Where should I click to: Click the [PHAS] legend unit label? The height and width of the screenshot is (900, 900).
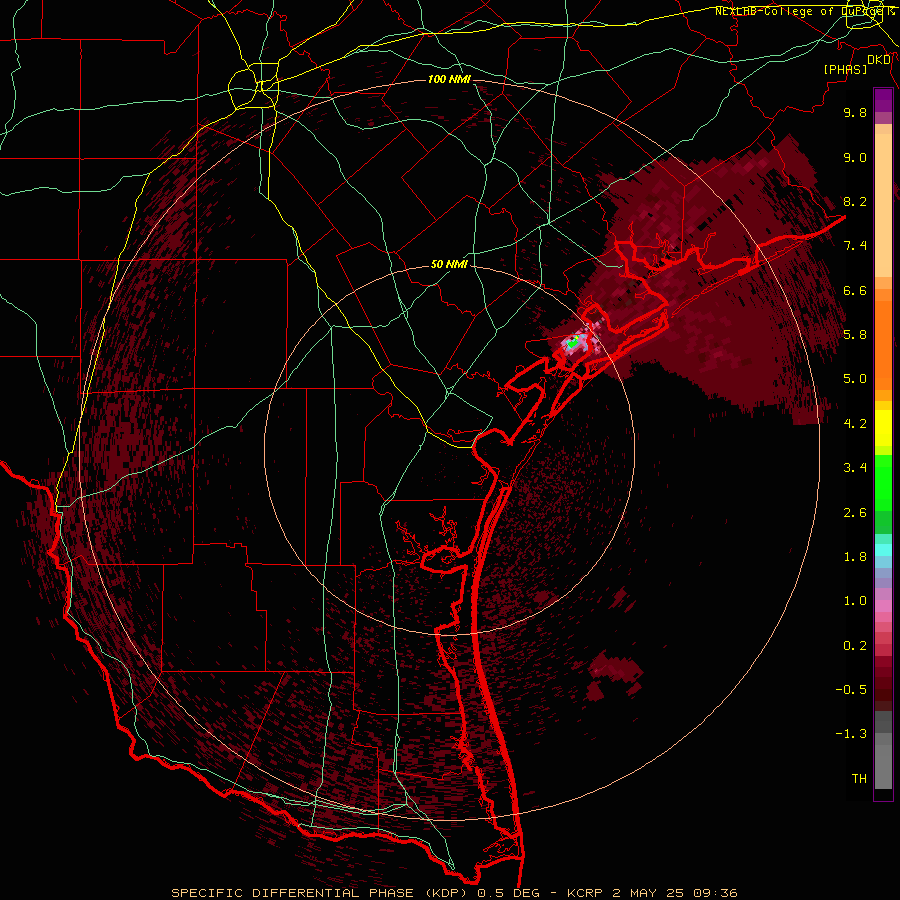tap(845, 69)
